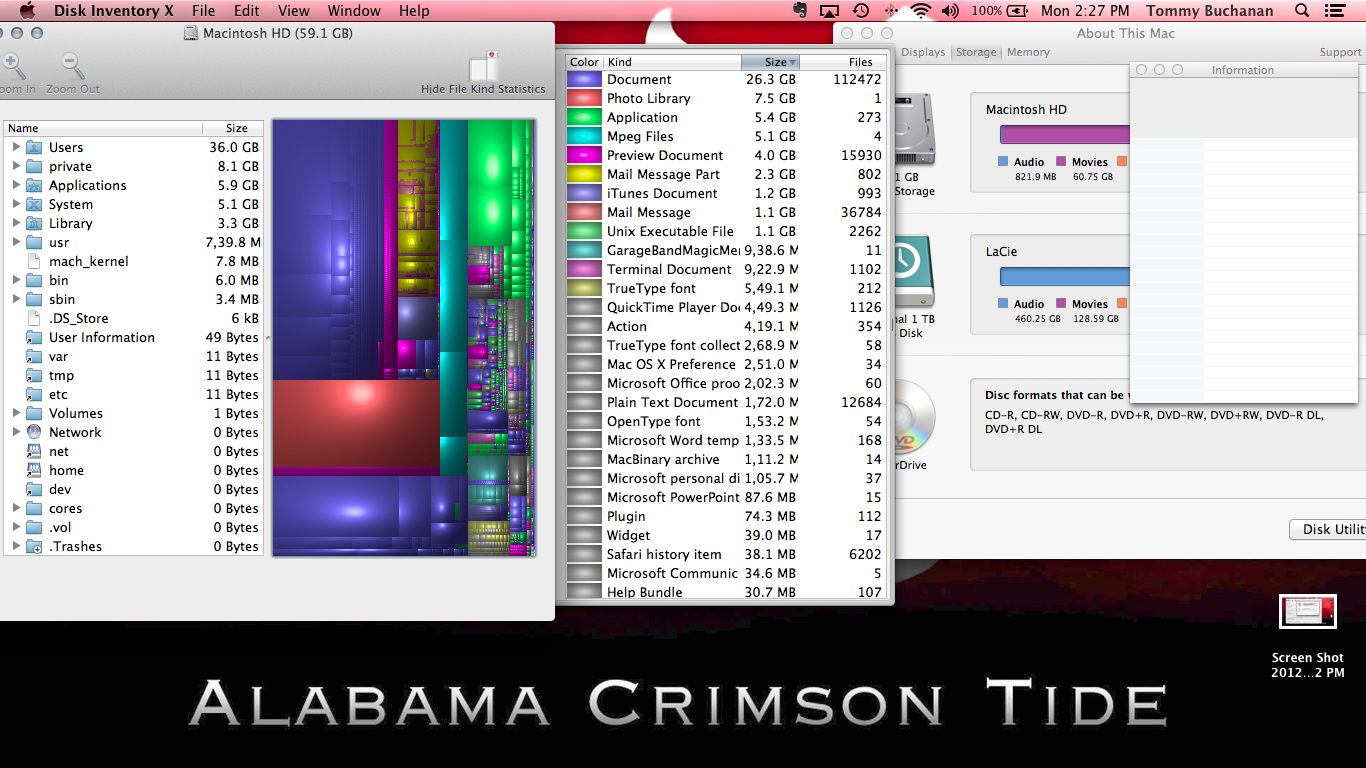
Task: Click the Macintosh HD storage usage bar
Action: (x=1065, y=134)
